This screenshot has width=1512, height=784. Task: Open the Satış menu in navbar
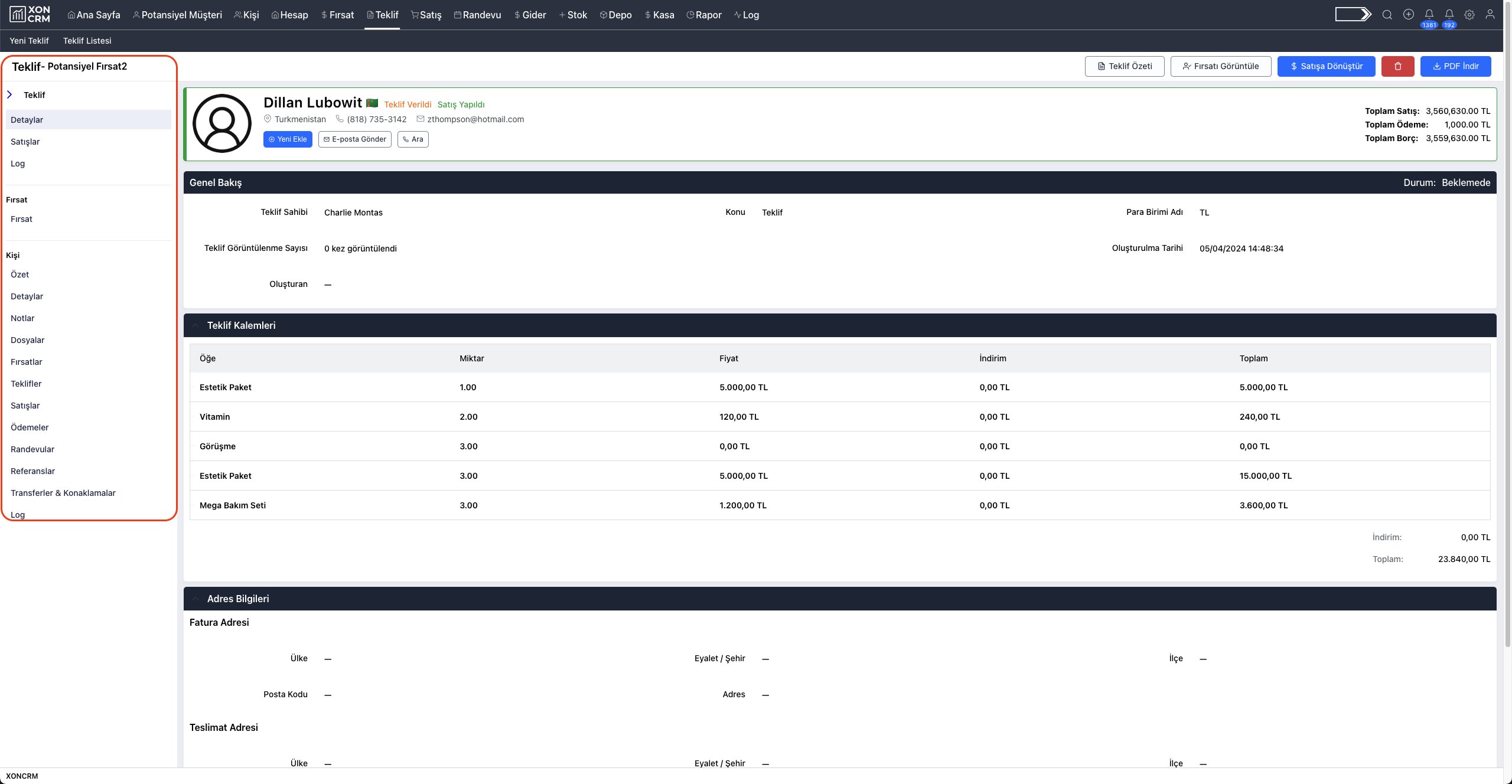(426, 15)
